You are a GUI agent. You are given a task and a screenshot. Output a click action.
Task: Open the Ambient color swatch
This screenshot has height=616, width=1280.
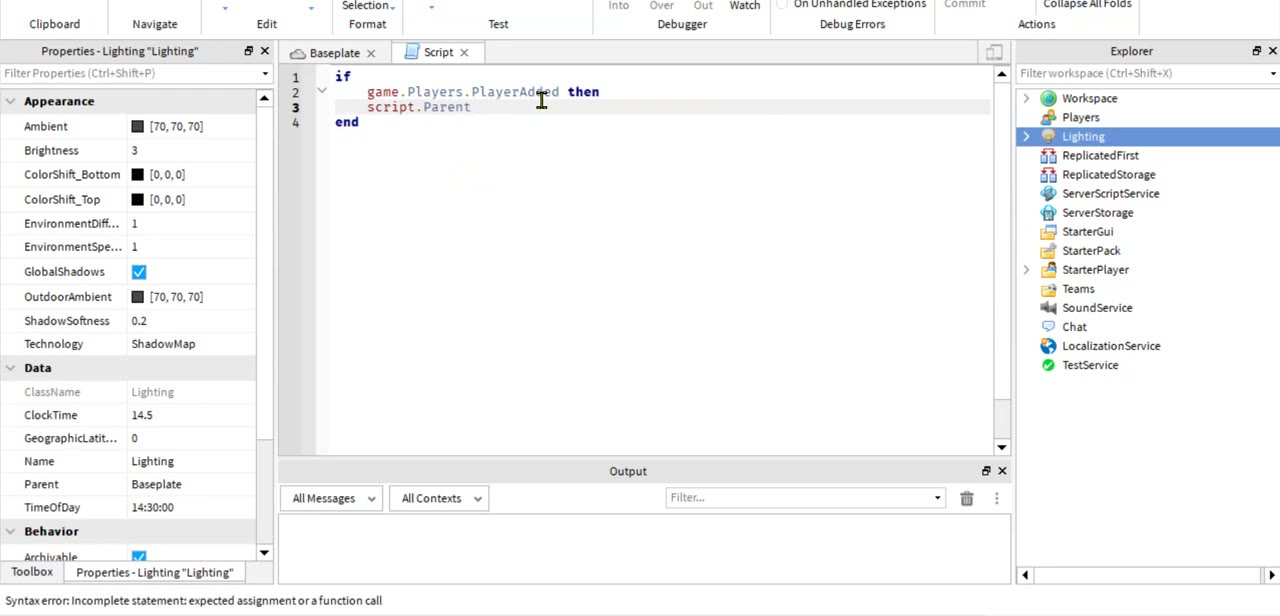click(x=137, y=127)
